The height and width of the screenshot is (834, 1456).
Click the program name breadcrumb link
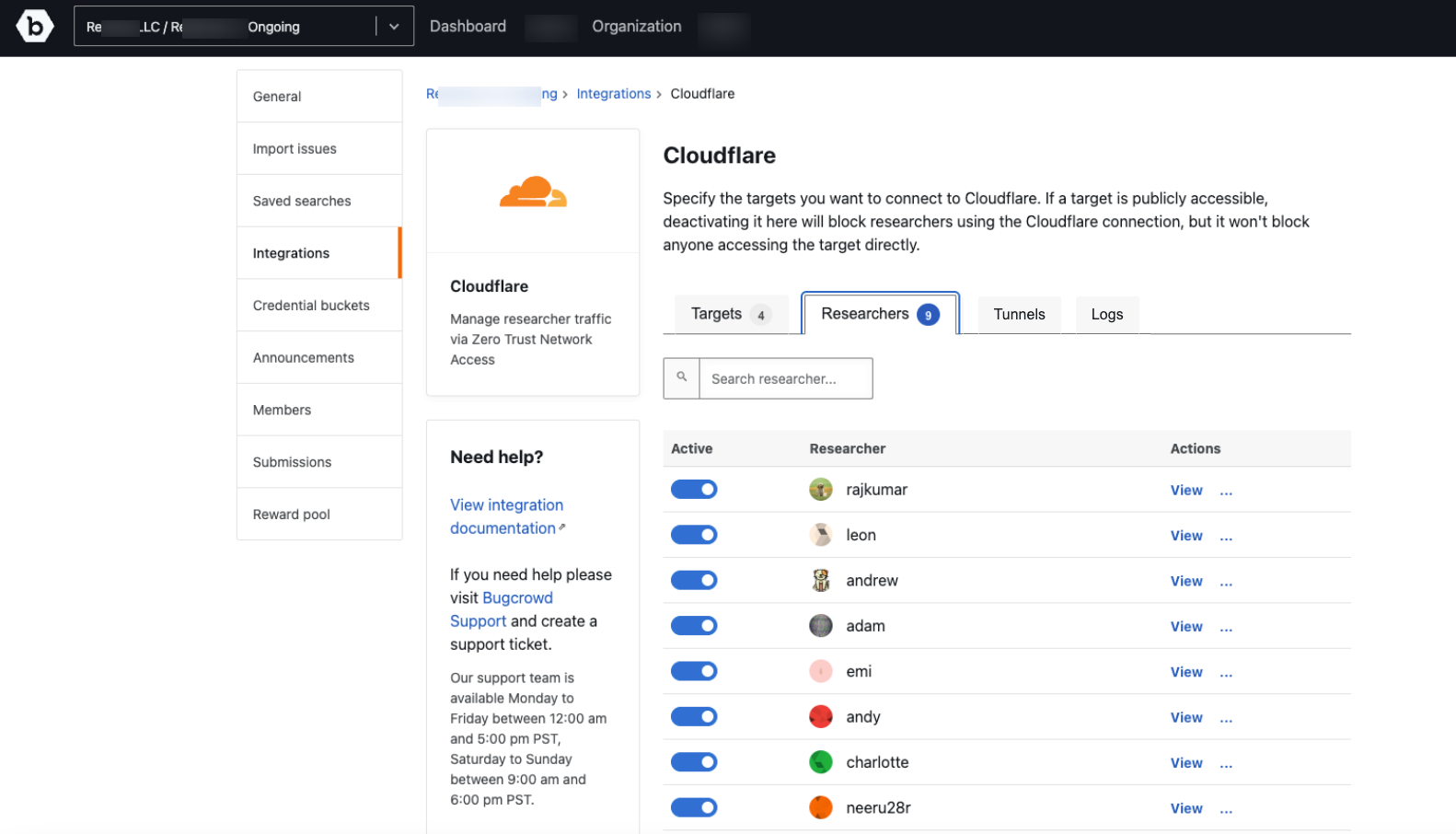(491, 94)
